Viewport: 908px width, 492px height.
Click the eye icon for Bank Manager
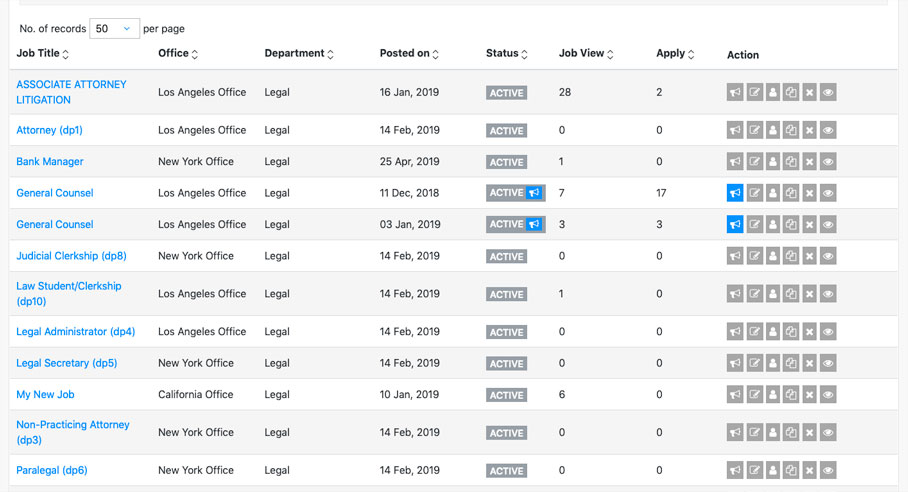[828, 162]
